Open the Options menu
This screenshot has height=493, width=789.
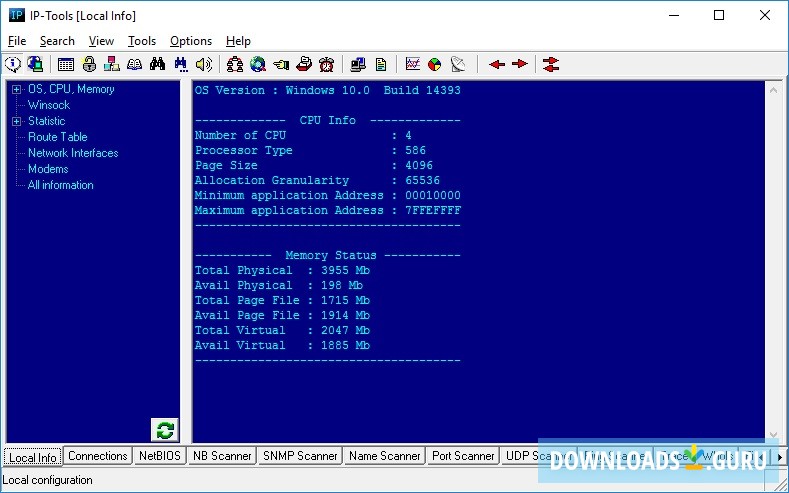(191, 41)
